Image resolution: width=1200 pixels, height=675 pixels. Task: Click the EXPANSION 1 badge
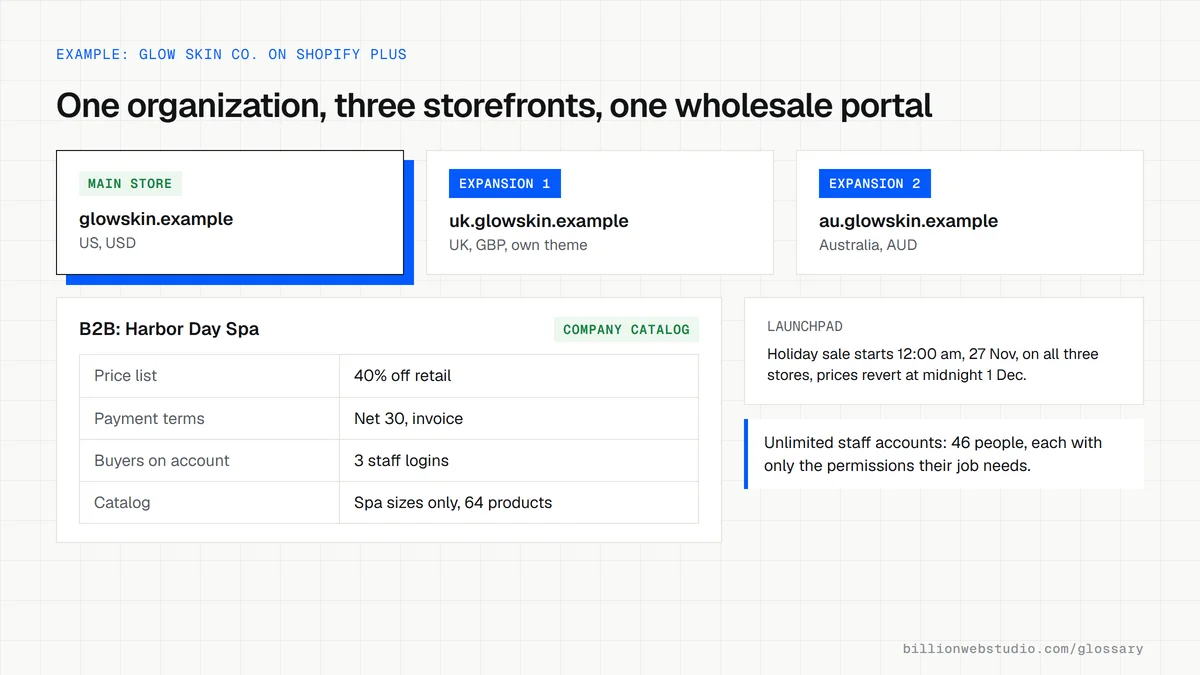click(x=505, y=184)
